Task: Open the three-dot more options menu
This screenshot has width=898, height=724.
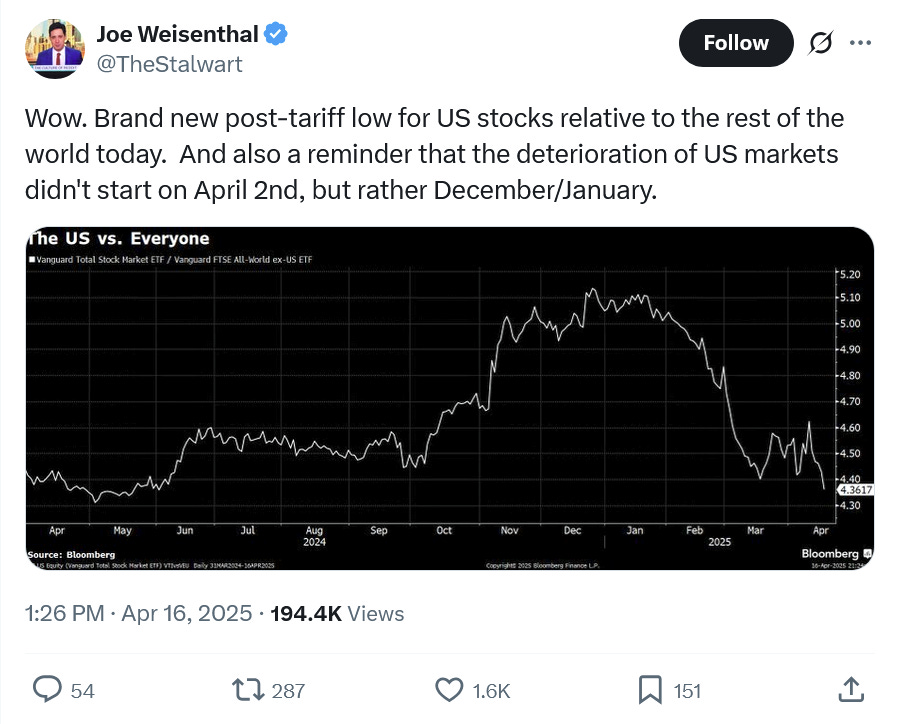Action: coord(861,43)
